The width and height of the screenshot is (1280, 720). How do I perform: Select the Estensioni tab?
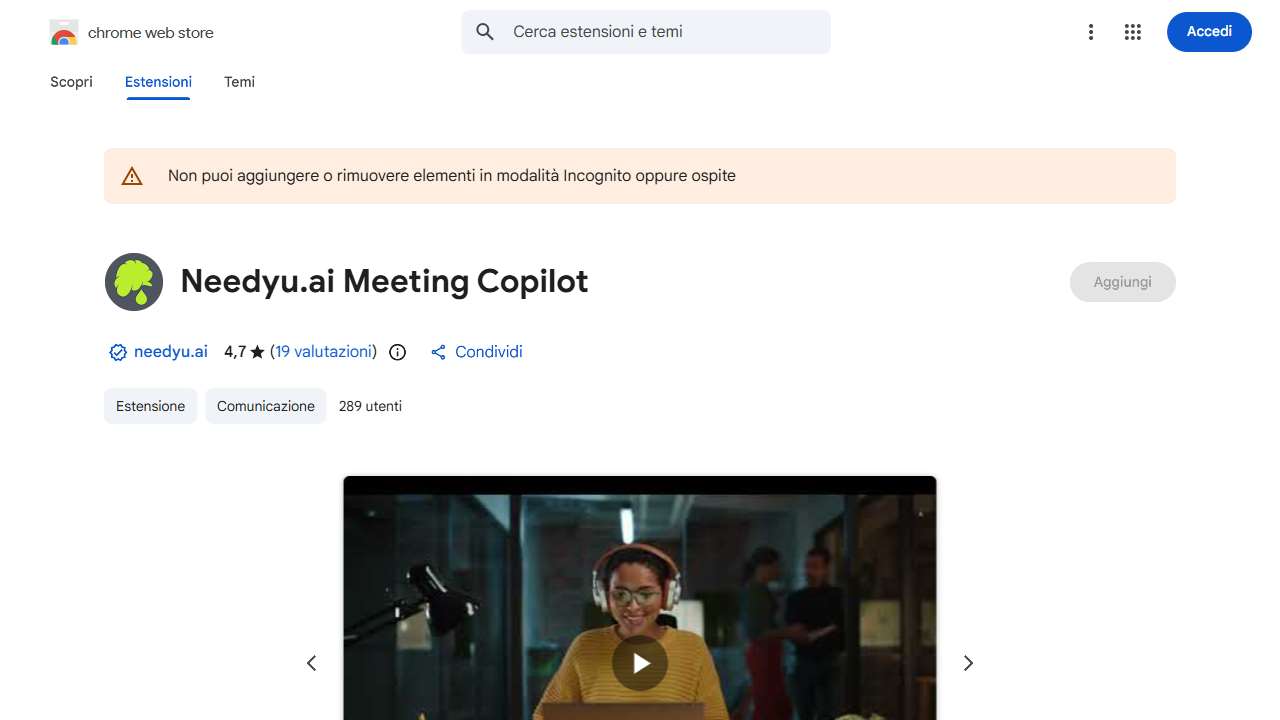158,82
